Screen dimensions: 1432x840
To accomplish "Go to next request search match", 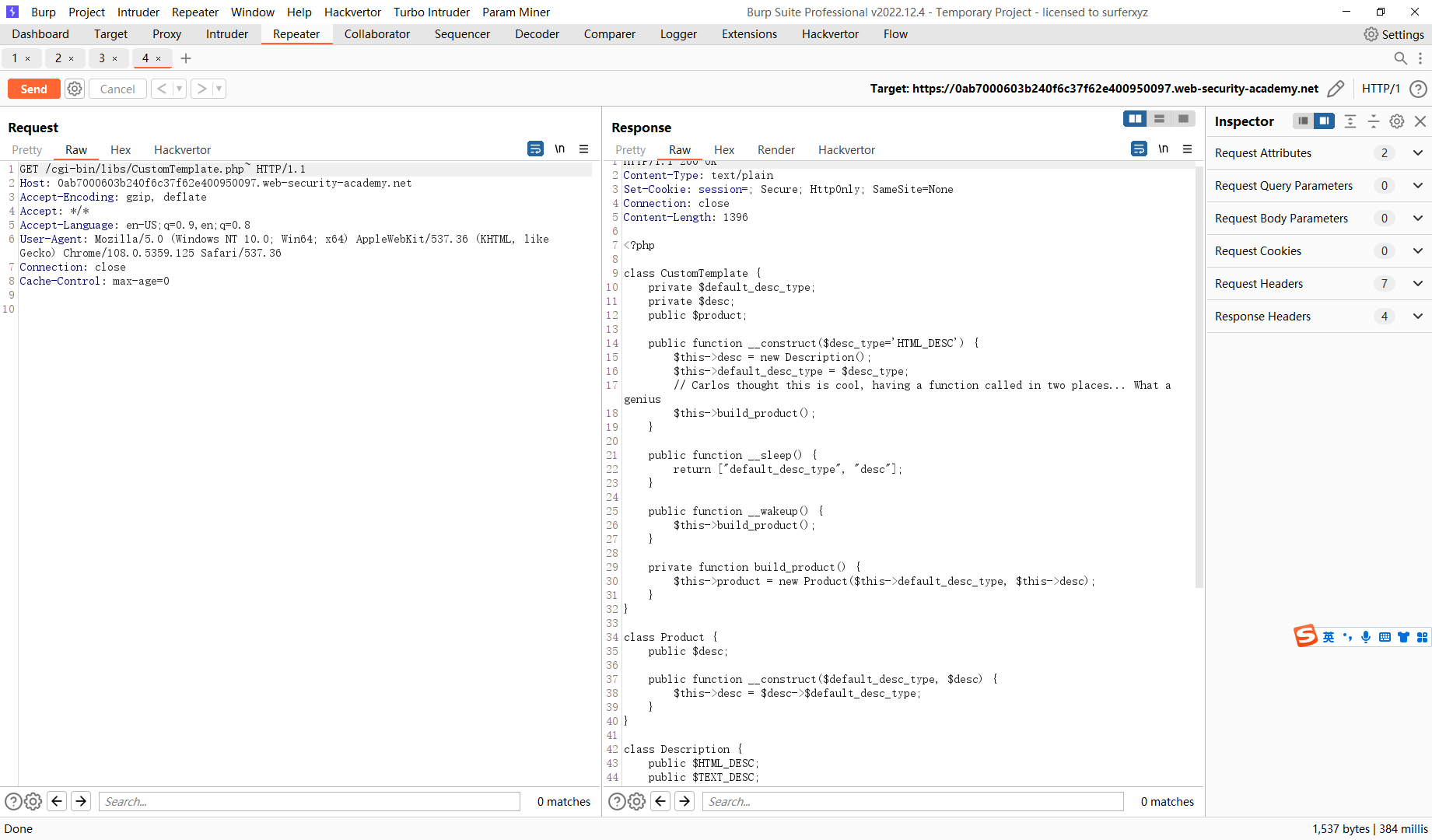I will [81, 801].
